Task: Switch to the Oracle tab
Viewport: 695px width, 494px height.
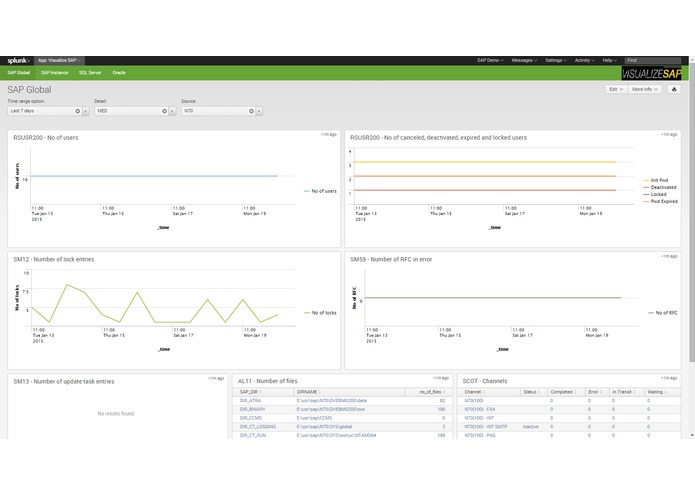Action: point(119,73)
